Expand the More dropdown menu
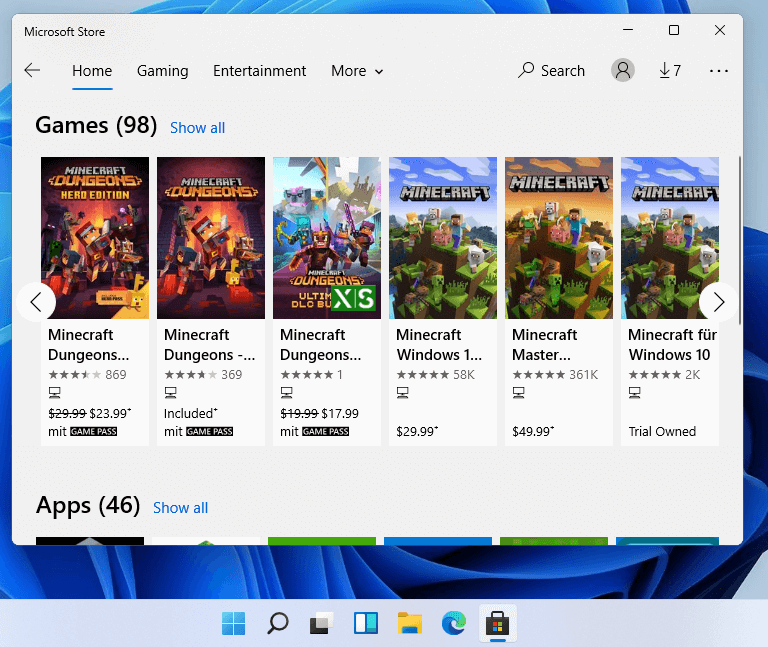The width and height of the screenshot is (768, 647). coord(357,71)
